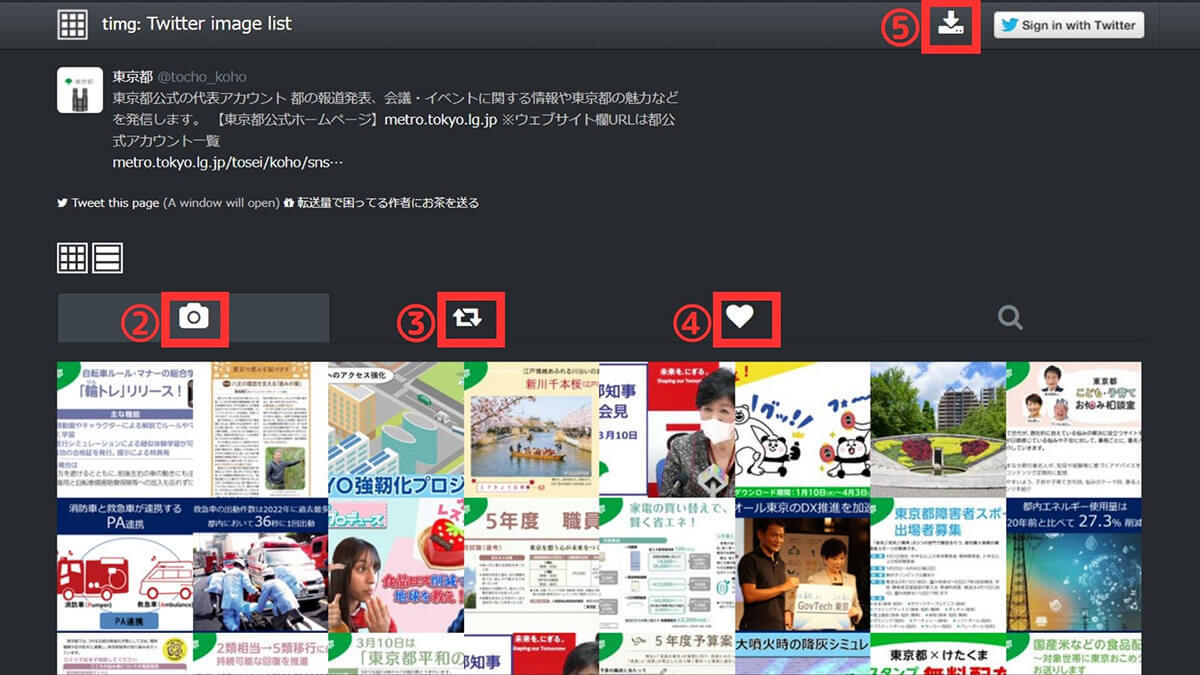1200x675 pixels.
Task: Open the masked governor press conference thumbnail
Action: click(x=667, y=429)
